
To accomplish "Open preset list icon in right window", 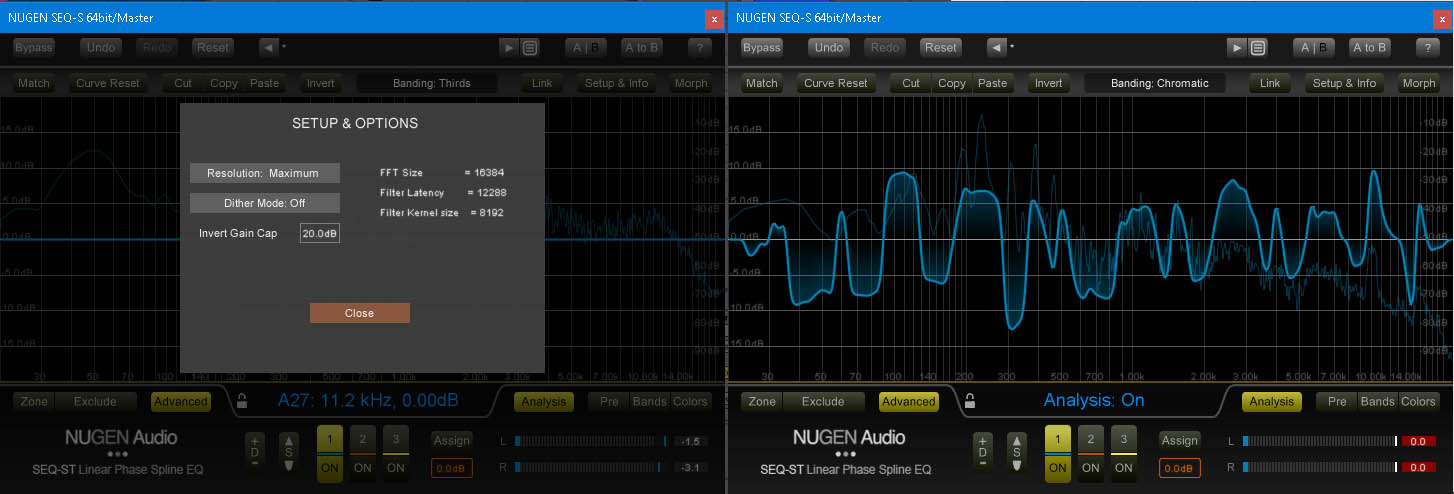I will click(1258, 47).
